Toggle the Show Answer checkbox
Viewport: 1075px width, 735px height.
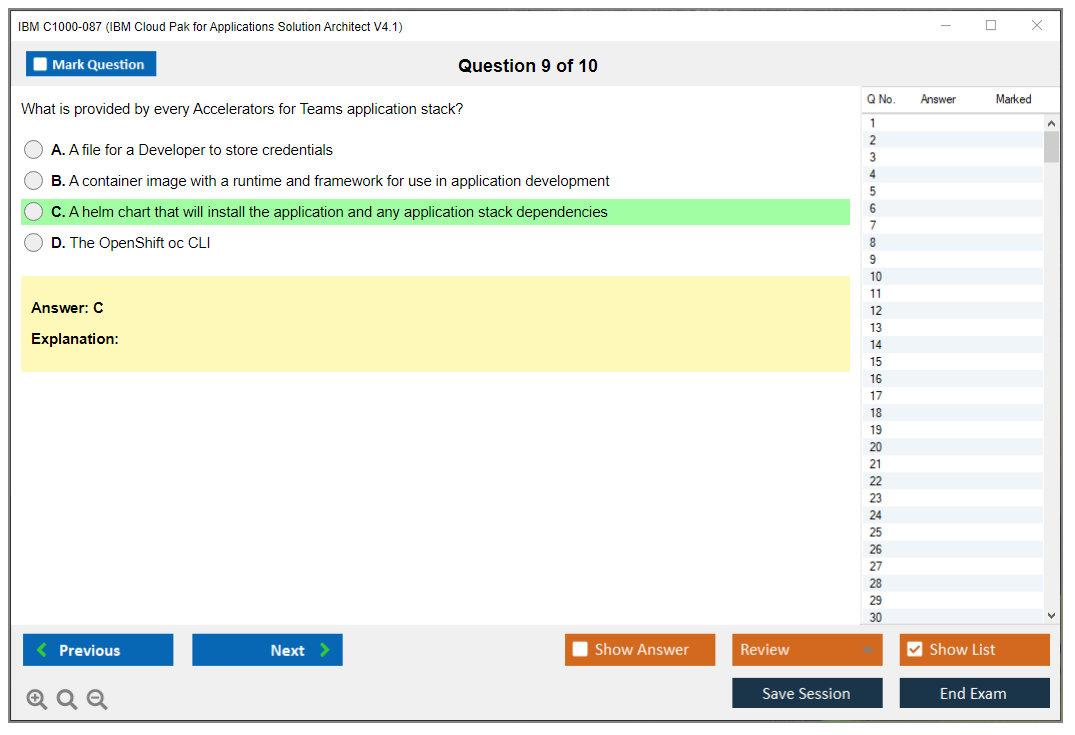(580, 650)
